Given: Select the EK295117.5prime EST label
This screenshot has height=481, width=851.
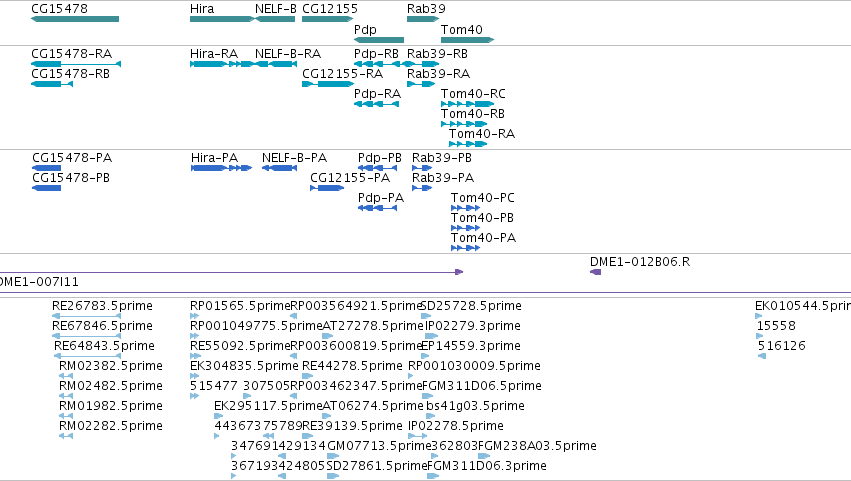Looking at the screenshot, I should tap(268, 406).
